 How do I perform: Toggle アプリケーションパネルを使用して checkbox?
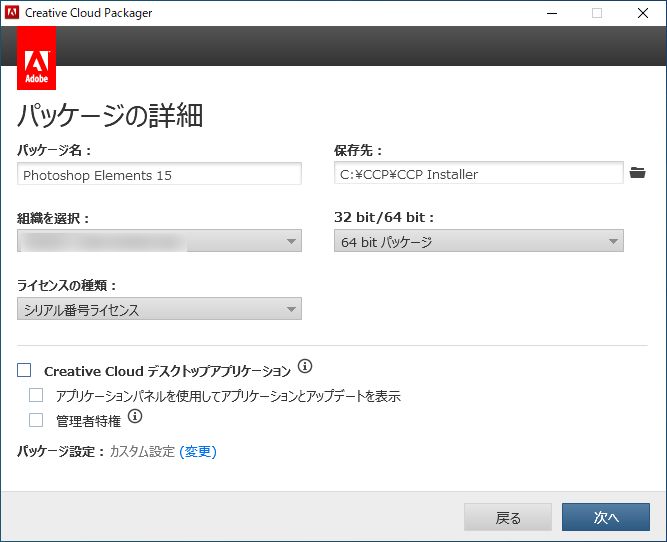pos(36,395)
